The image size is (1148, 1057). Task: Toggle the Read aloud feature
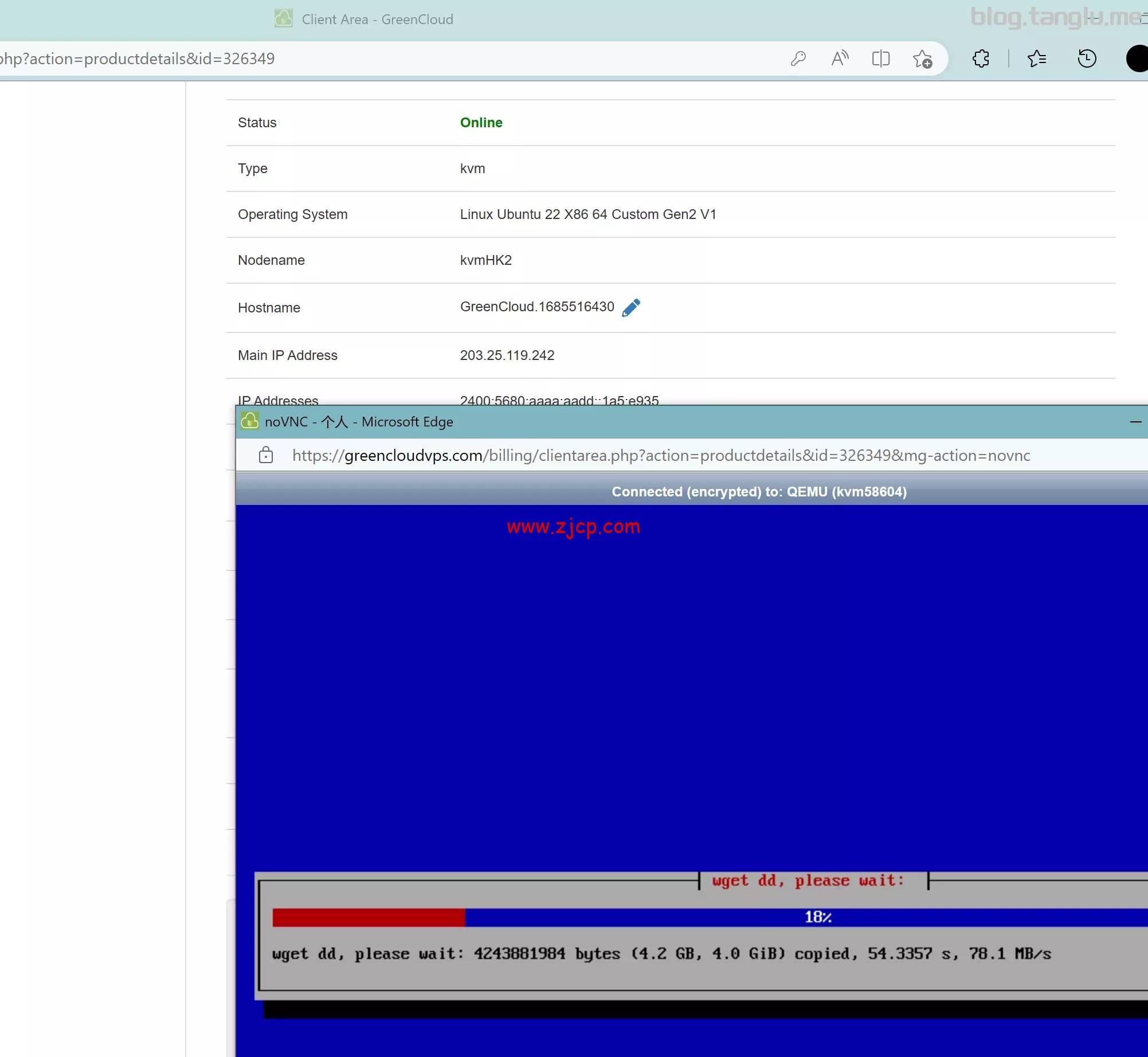tap(840, 58)
